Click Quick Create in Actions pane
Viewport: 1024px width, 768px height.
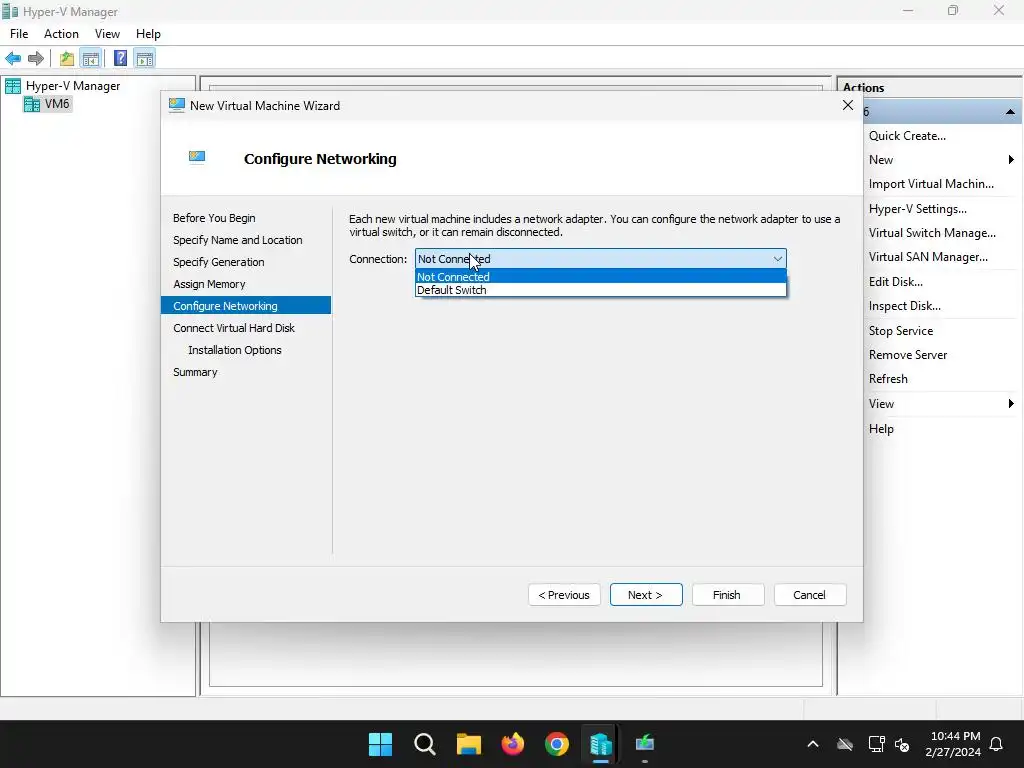pos(907,136)
